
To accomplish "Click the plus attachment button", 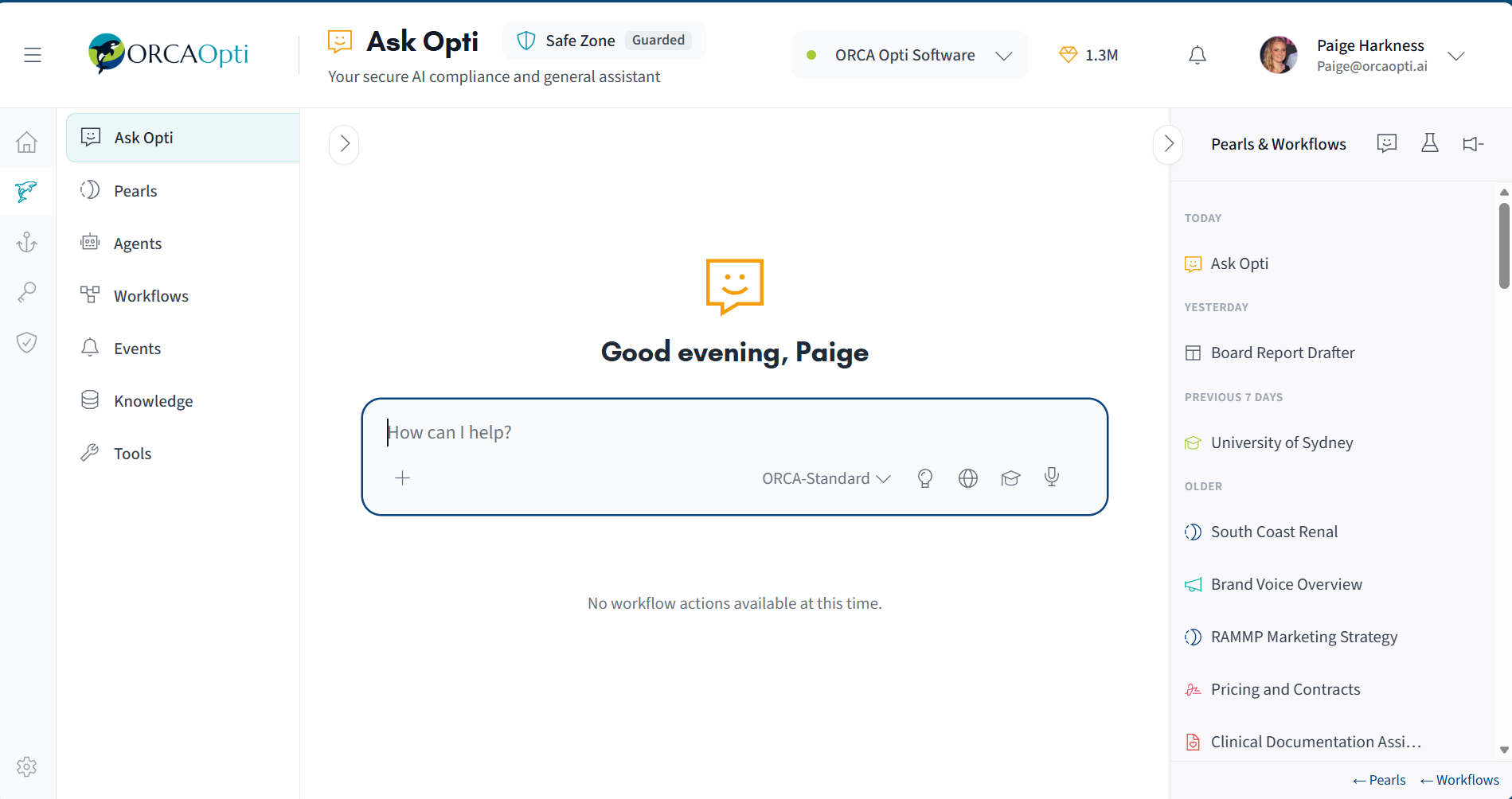I will [x=403, y=477].
